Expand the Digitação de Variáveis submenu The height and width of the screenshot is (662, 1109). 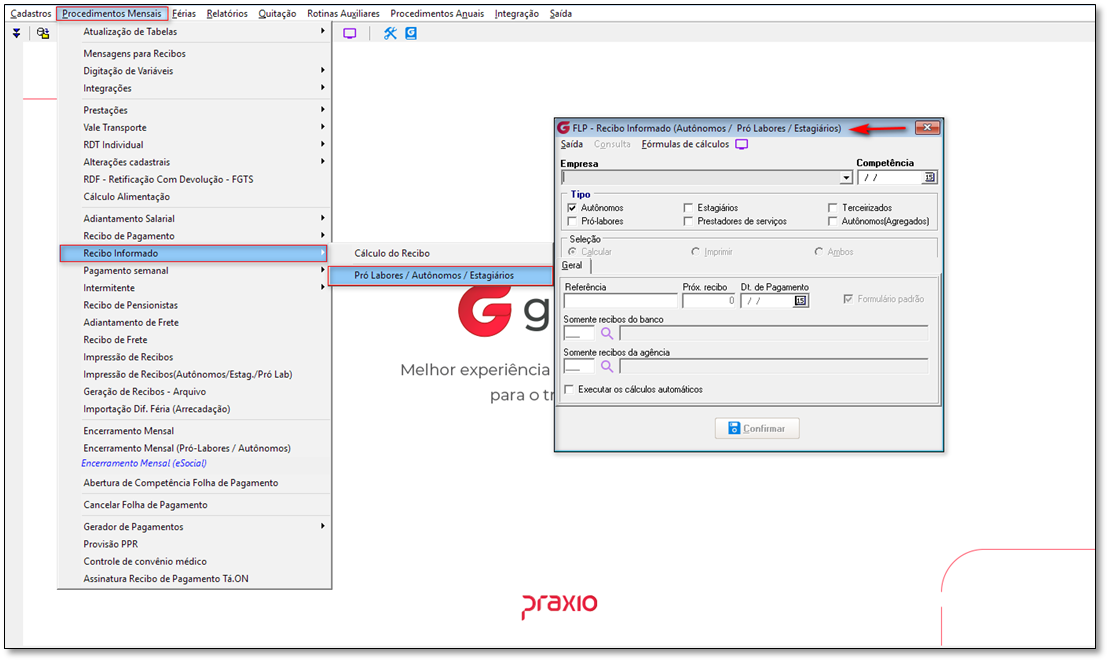click(x=323, y=70)
